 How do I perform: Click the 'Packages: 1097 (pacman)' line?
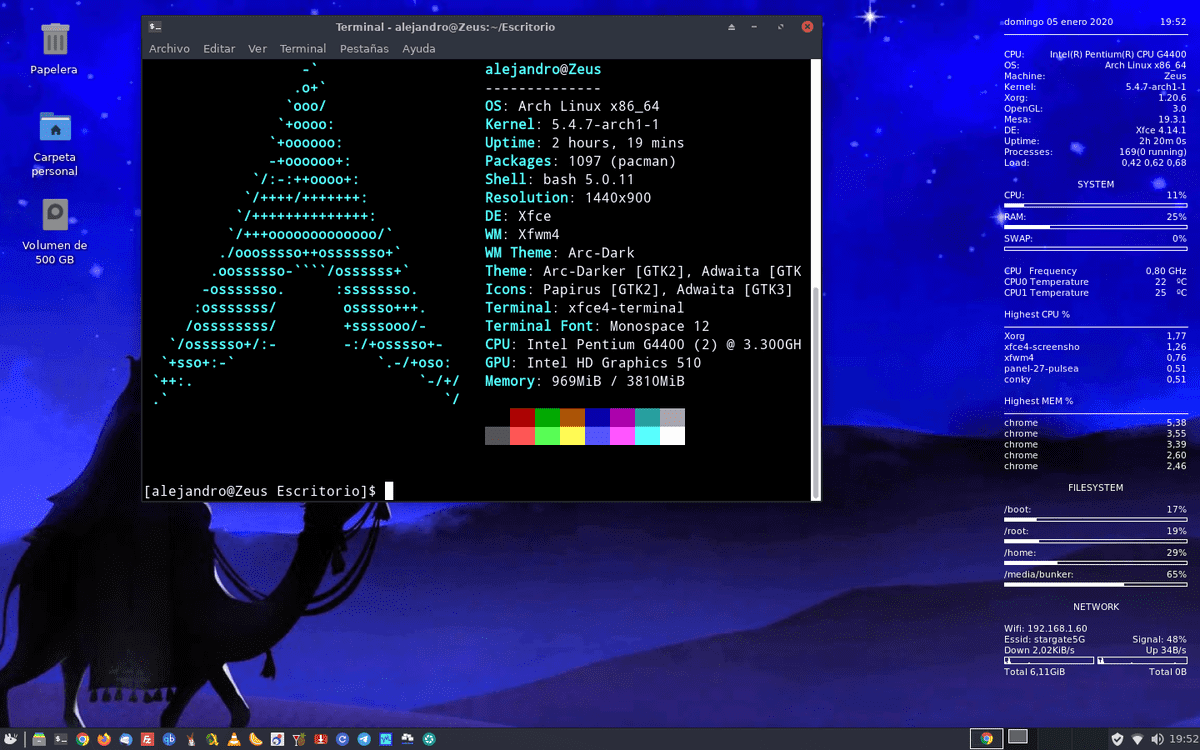(x=581, y=161)
